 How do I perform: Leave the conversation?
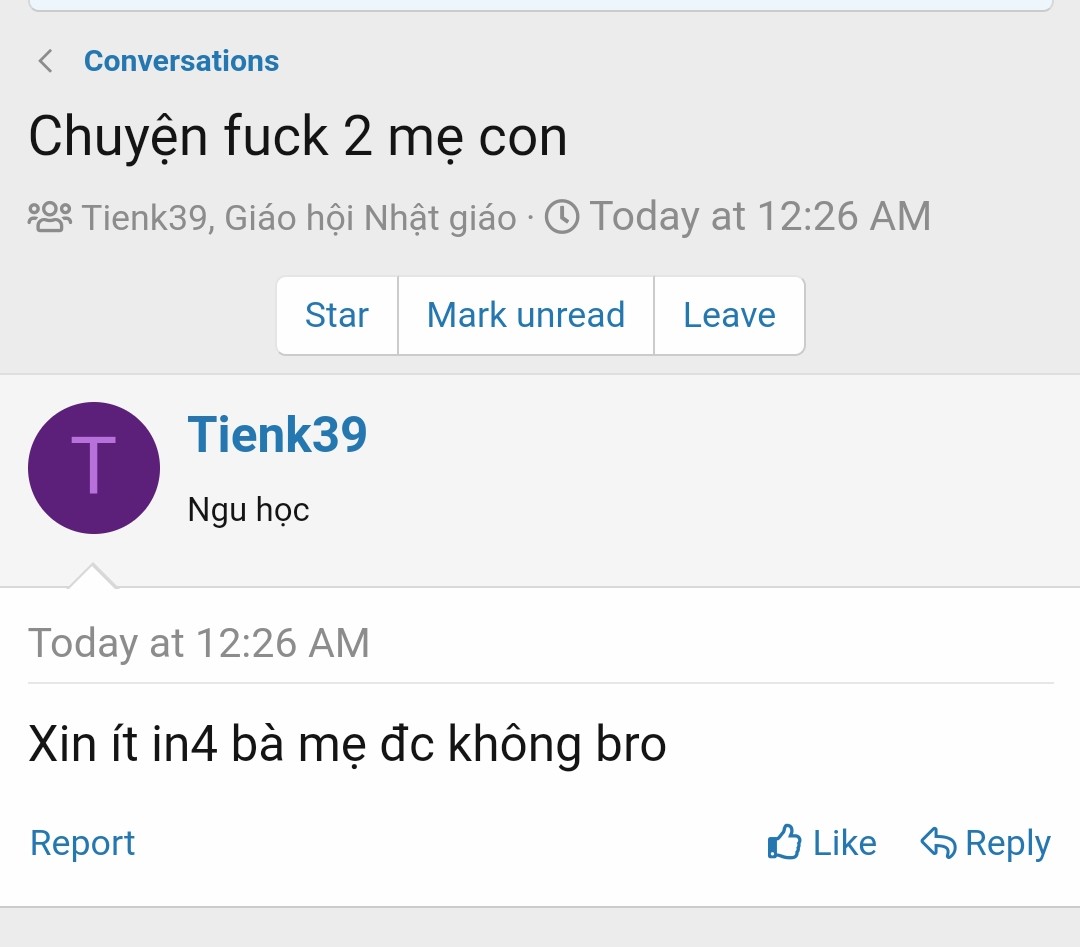[729, 315]
